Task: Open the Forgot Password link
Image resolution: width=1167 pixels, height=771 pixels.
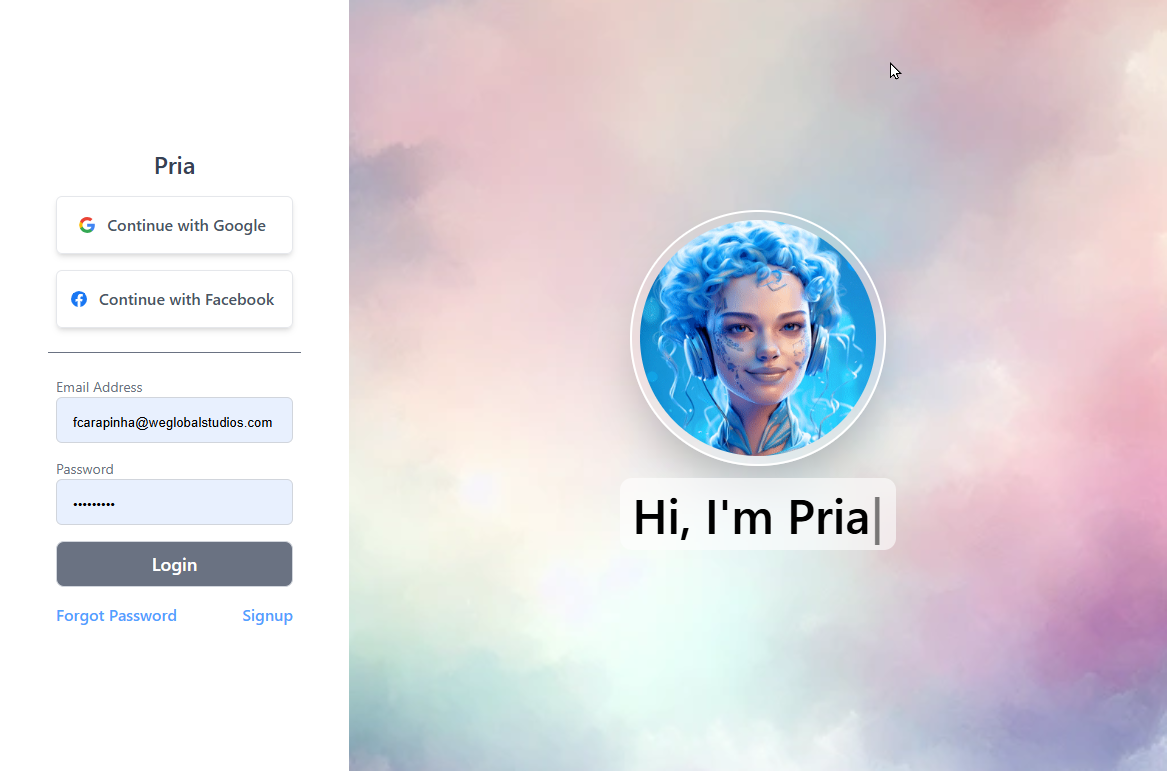Action: 116,615
